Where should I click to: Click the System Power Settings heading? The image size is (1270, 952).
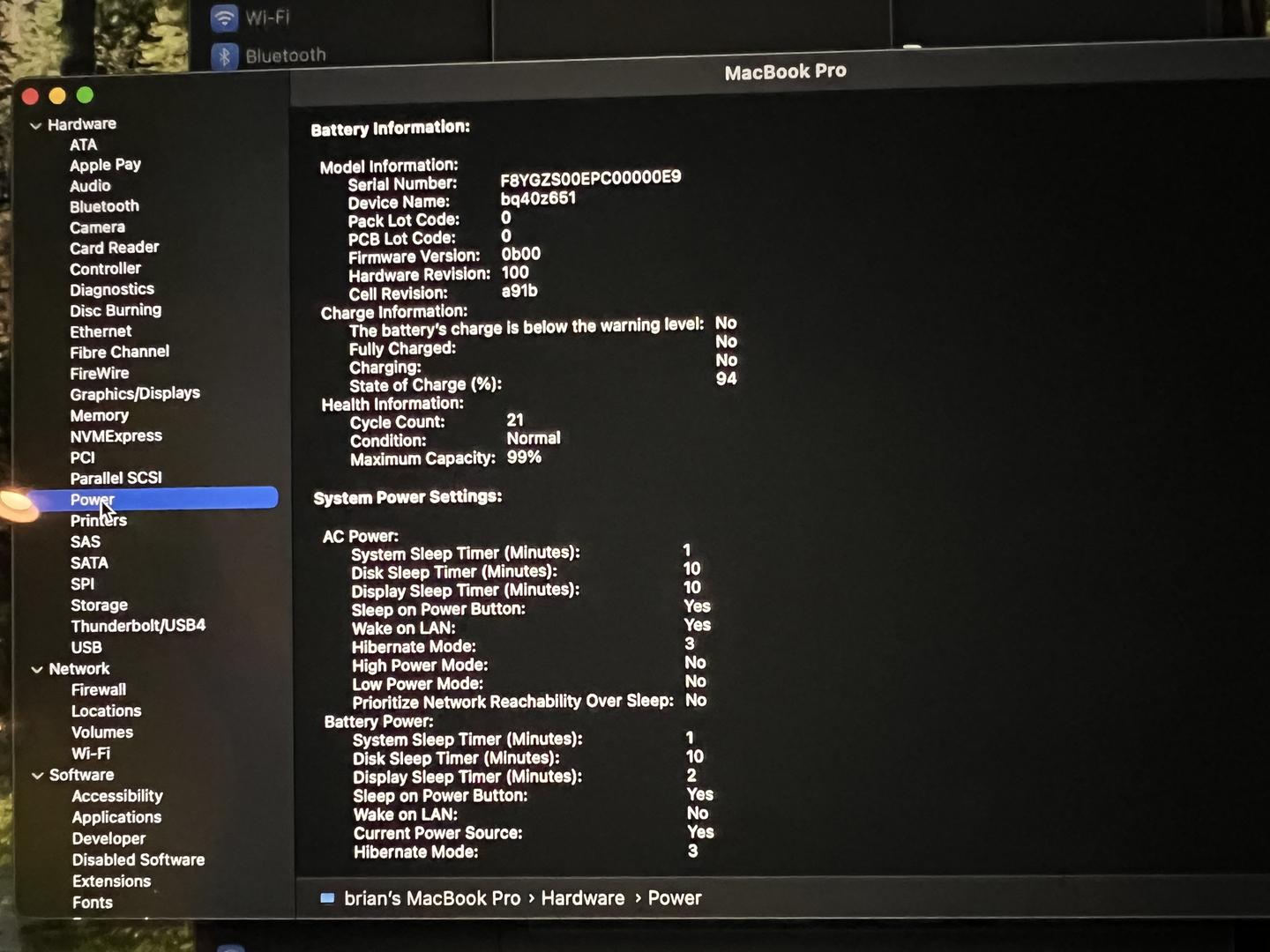click(x=407, y=497)
